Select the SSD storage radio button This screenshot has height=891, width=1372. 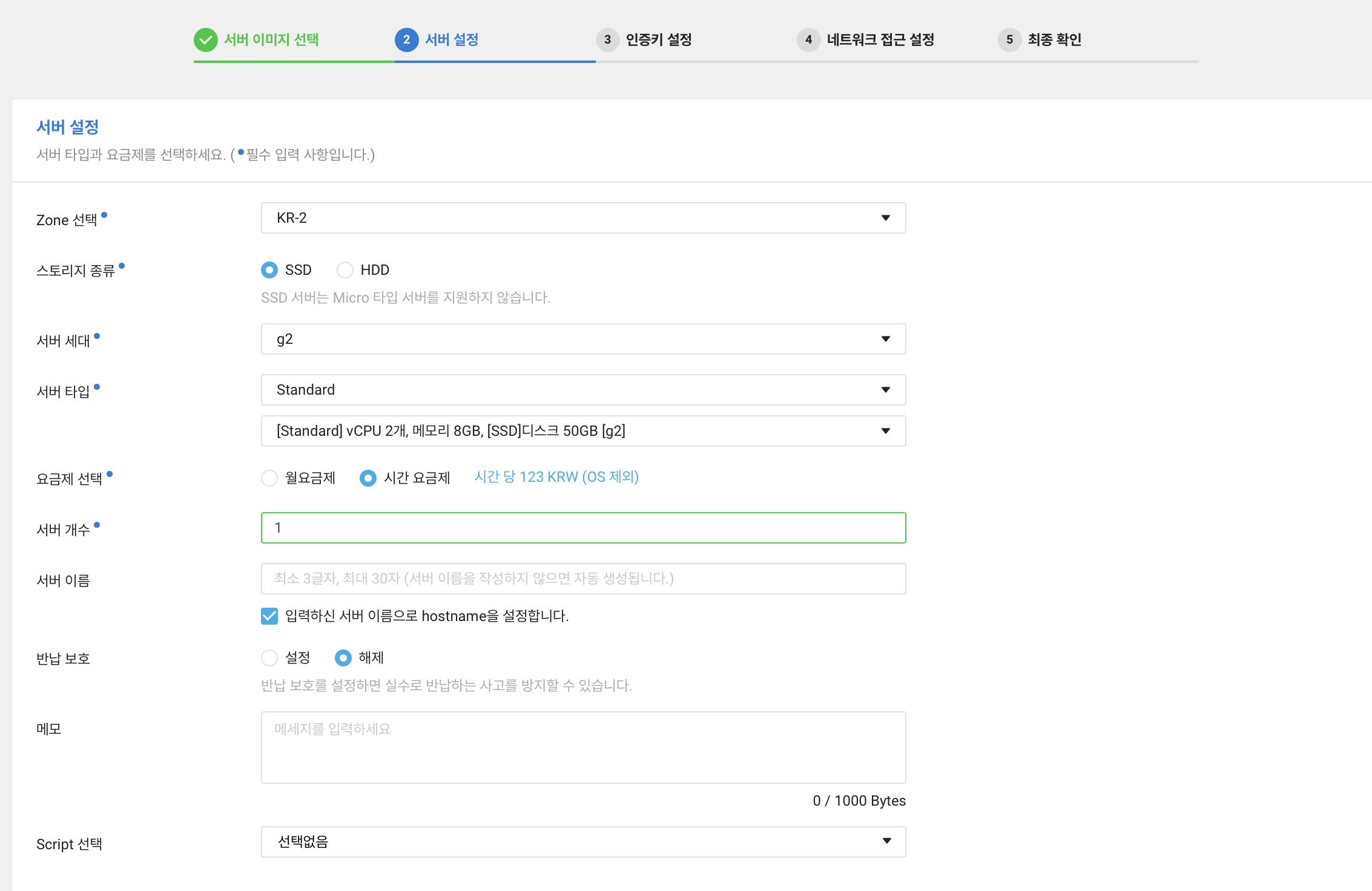269,270
